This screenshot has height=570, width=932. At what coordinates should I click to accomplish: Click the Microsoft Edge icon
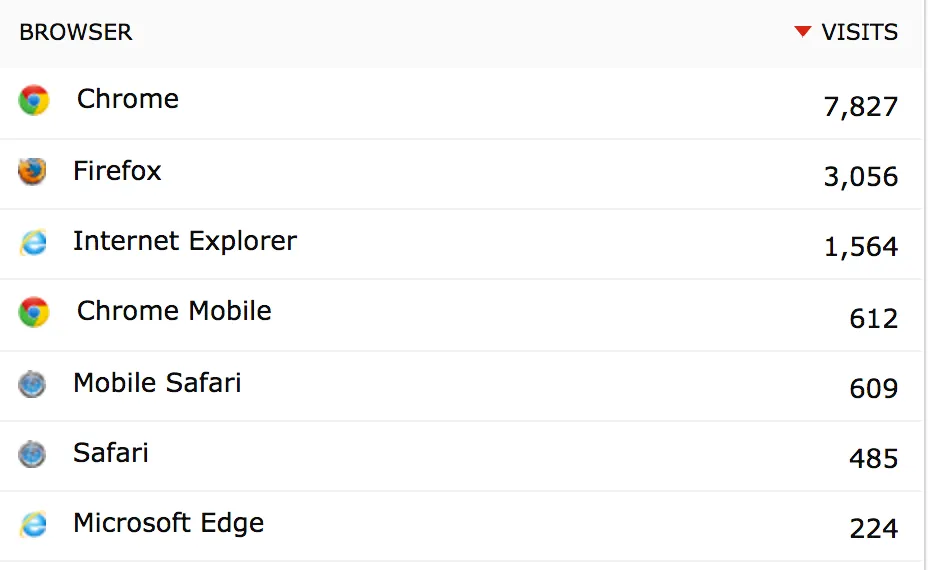tap(33, 525)
